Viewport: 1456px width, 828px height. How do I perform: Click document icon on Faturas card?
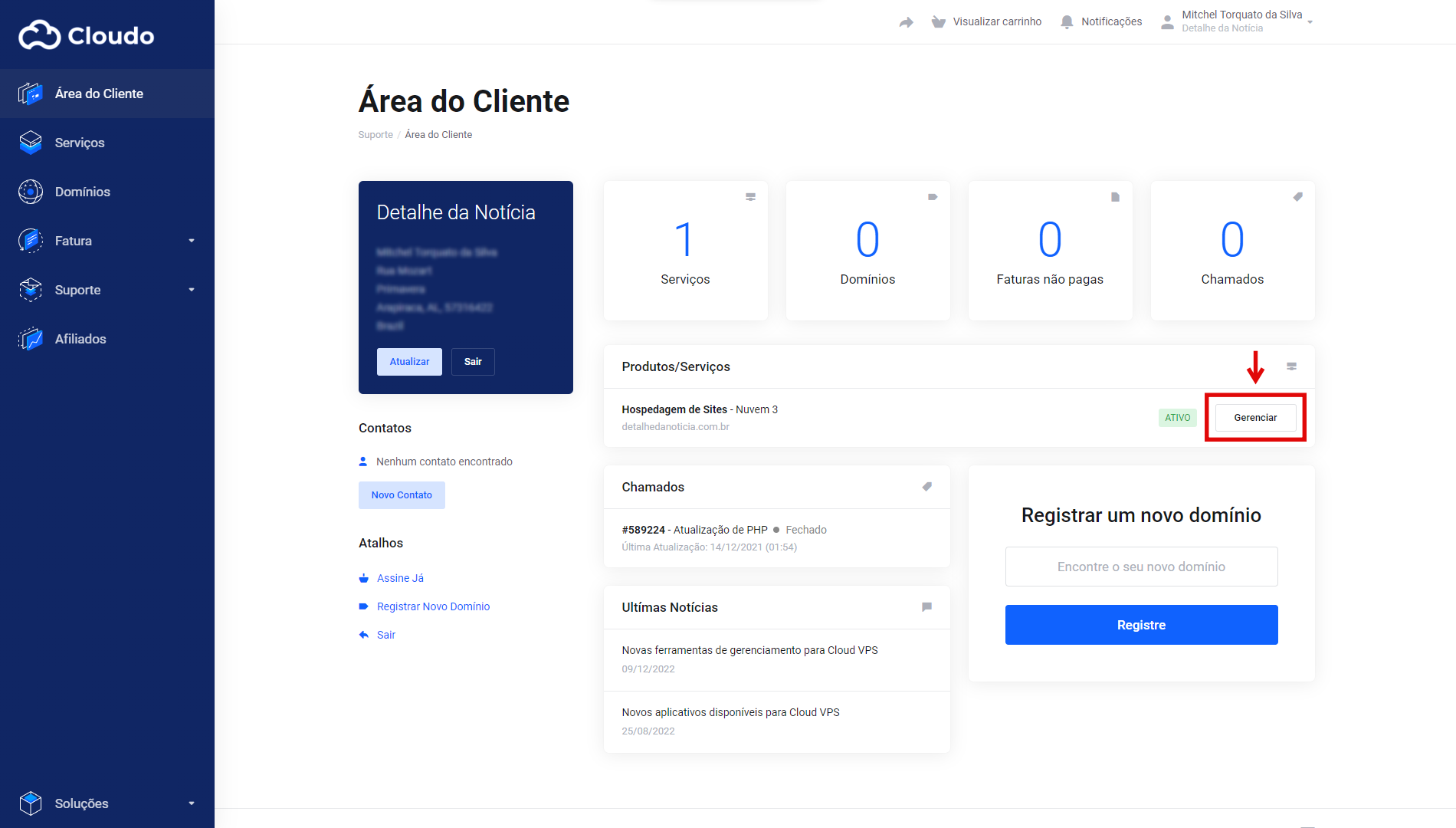point(1116,197)
